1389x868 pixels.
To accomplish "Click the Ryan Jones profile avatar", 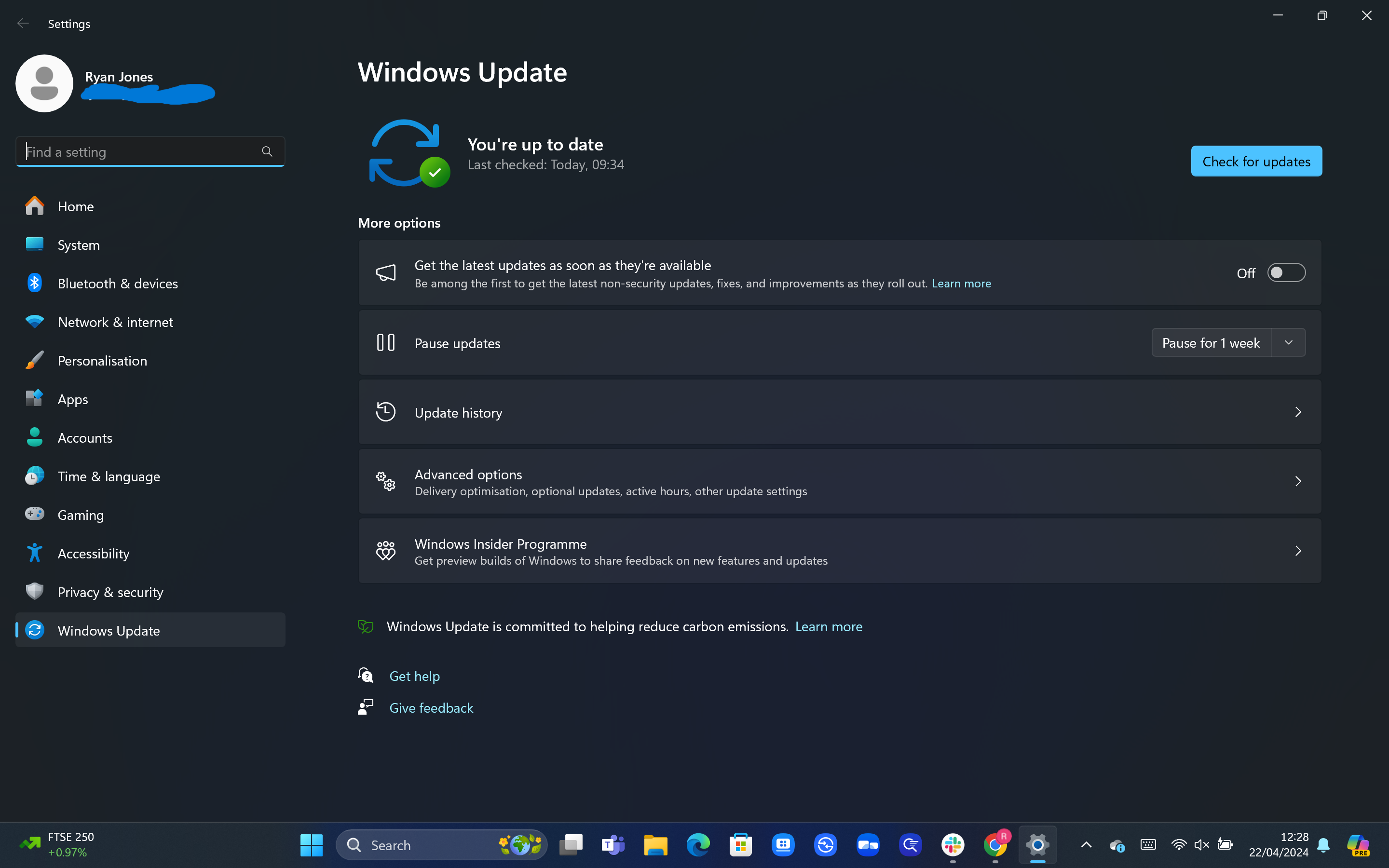I will coord(44,83).
